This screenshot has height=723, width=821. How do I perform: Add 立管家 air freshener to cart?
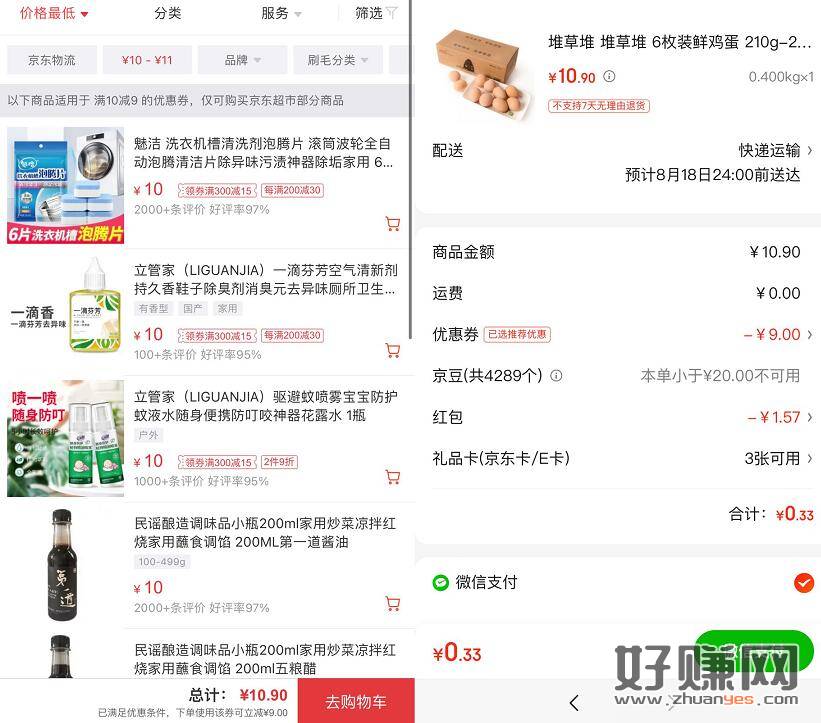[x=393, y=350]
